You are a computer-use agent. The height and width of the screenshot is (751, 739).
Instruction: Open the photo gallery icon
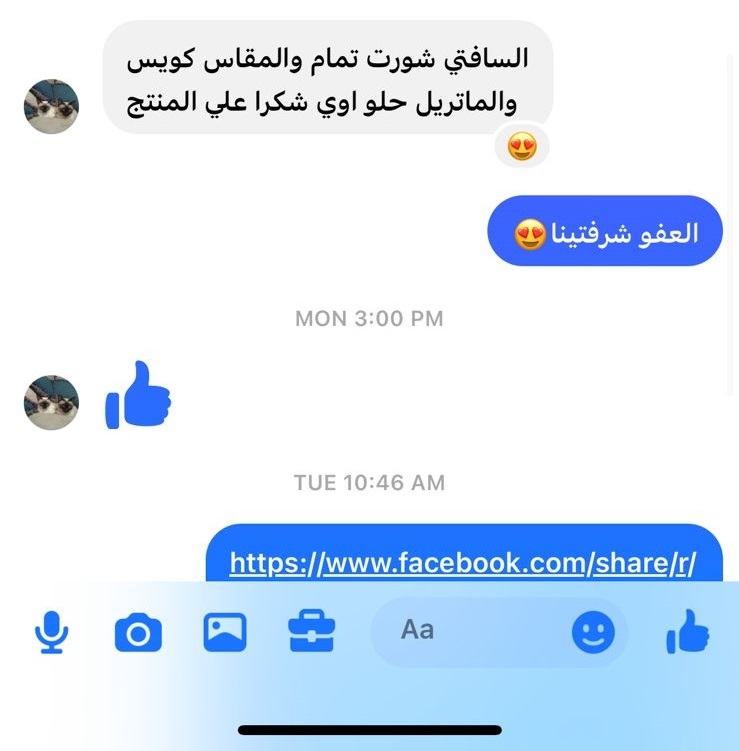pyautogui.click(x=225, y=632)
